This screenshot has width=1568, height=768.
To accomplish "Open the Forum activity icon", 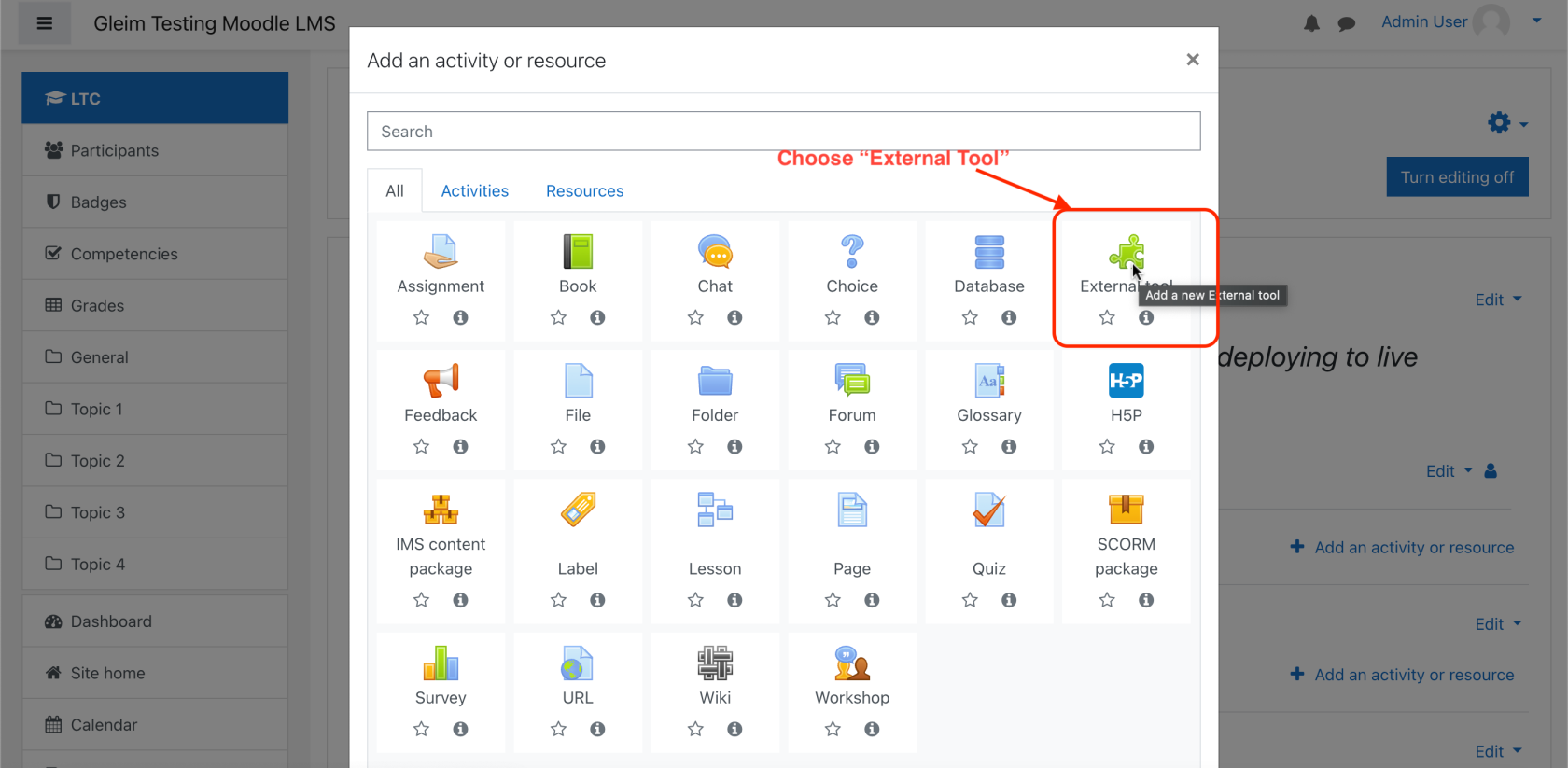I will [x=852, y=381].
